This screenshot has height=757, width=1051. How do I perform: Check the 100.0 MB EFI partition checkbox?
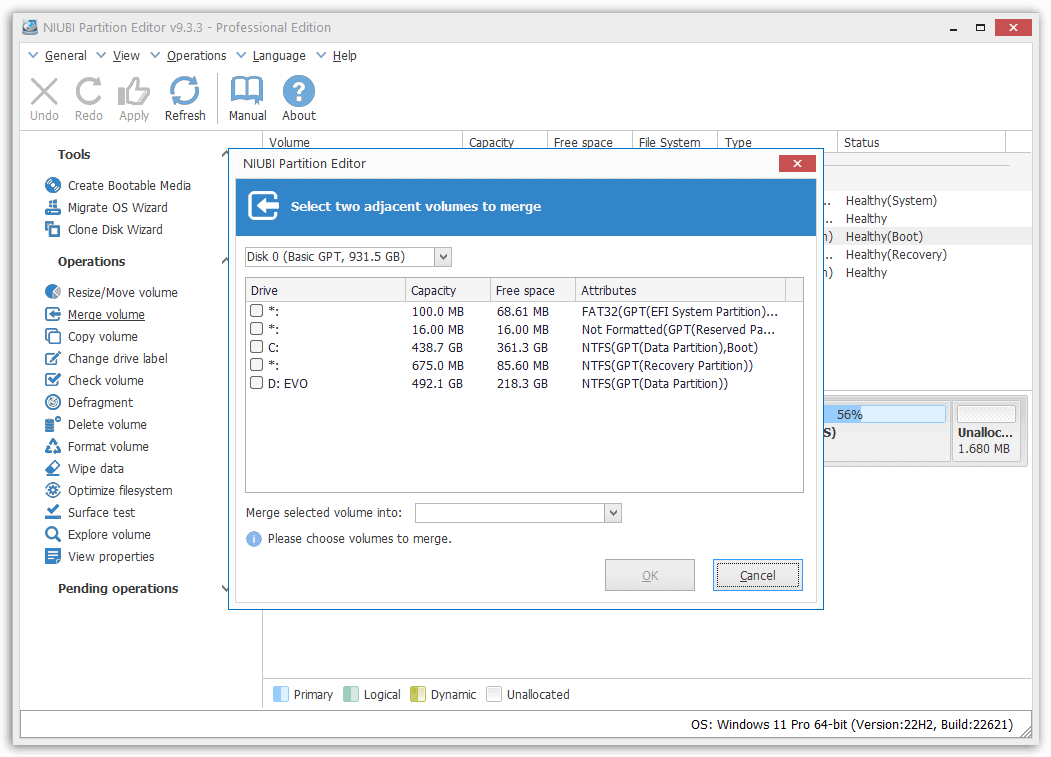pyautogui.click(x=256, y=310)
